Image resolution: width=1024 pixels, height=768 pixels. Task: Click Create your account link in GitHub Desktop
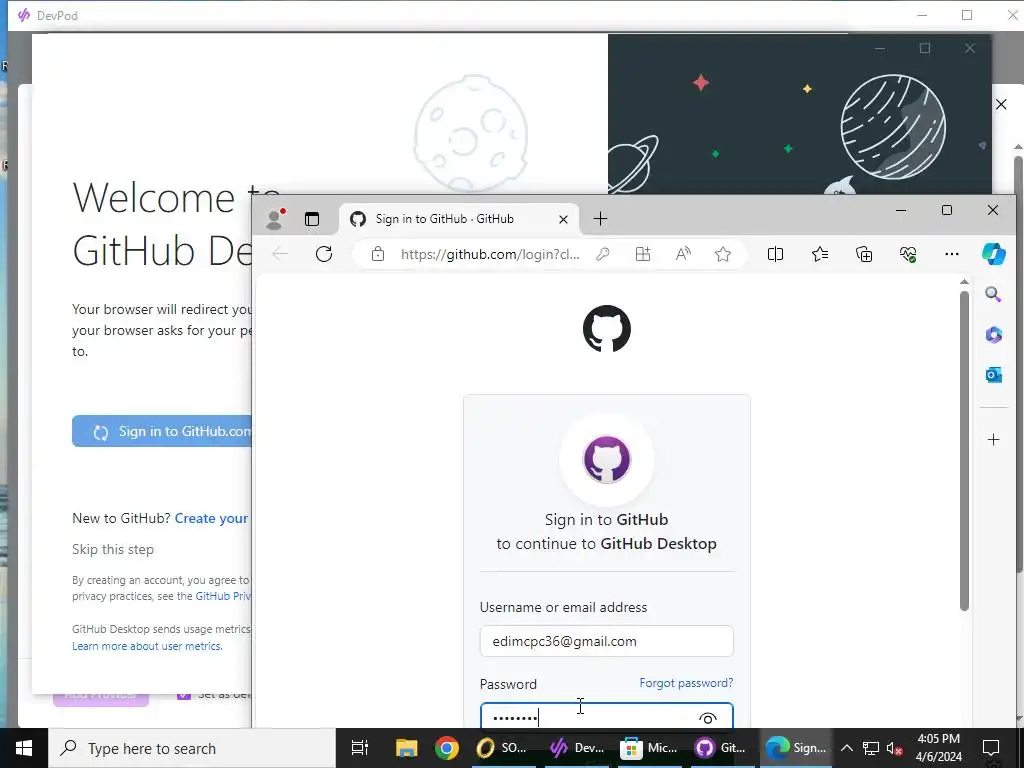pyautogui.click(x=211, y=519)
